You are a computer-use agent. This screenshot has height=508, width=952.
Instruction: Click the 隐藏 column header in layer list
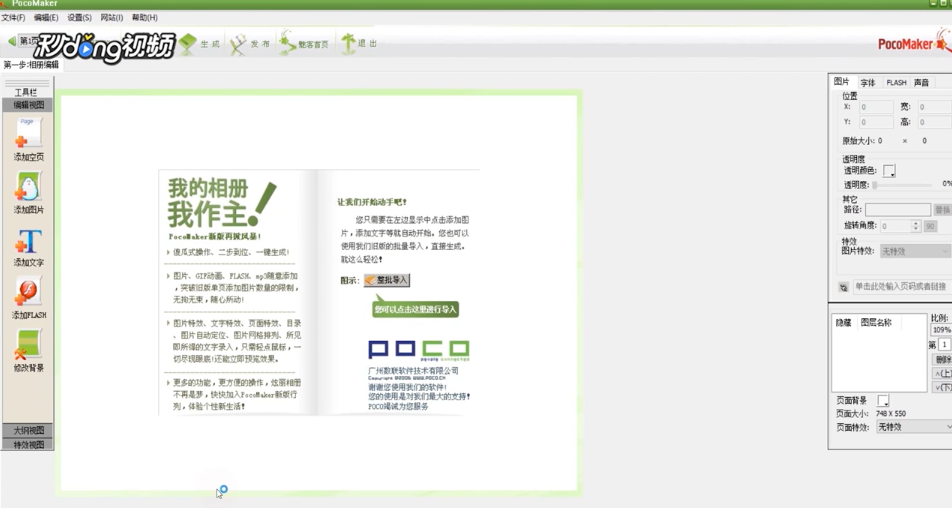pyautogui.click(x=843, y=323)
